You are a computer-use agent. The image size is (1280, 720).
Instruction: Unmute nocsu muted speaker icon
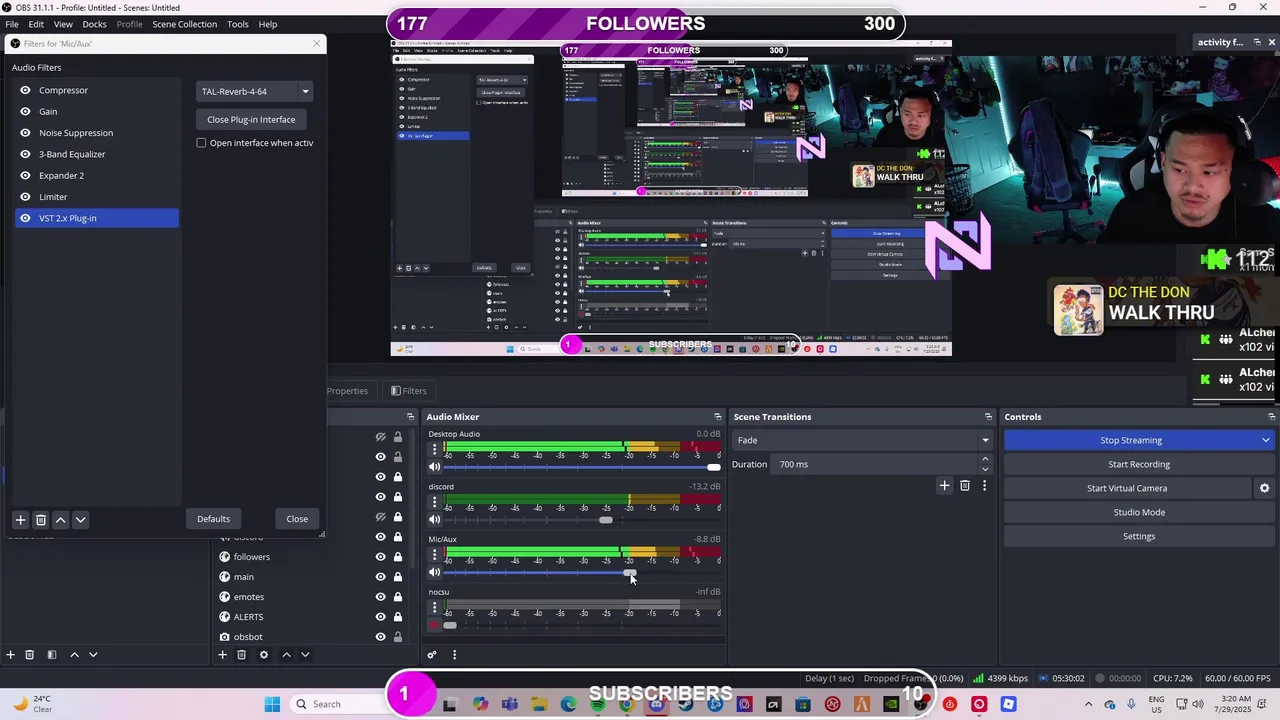coord(434,625)
